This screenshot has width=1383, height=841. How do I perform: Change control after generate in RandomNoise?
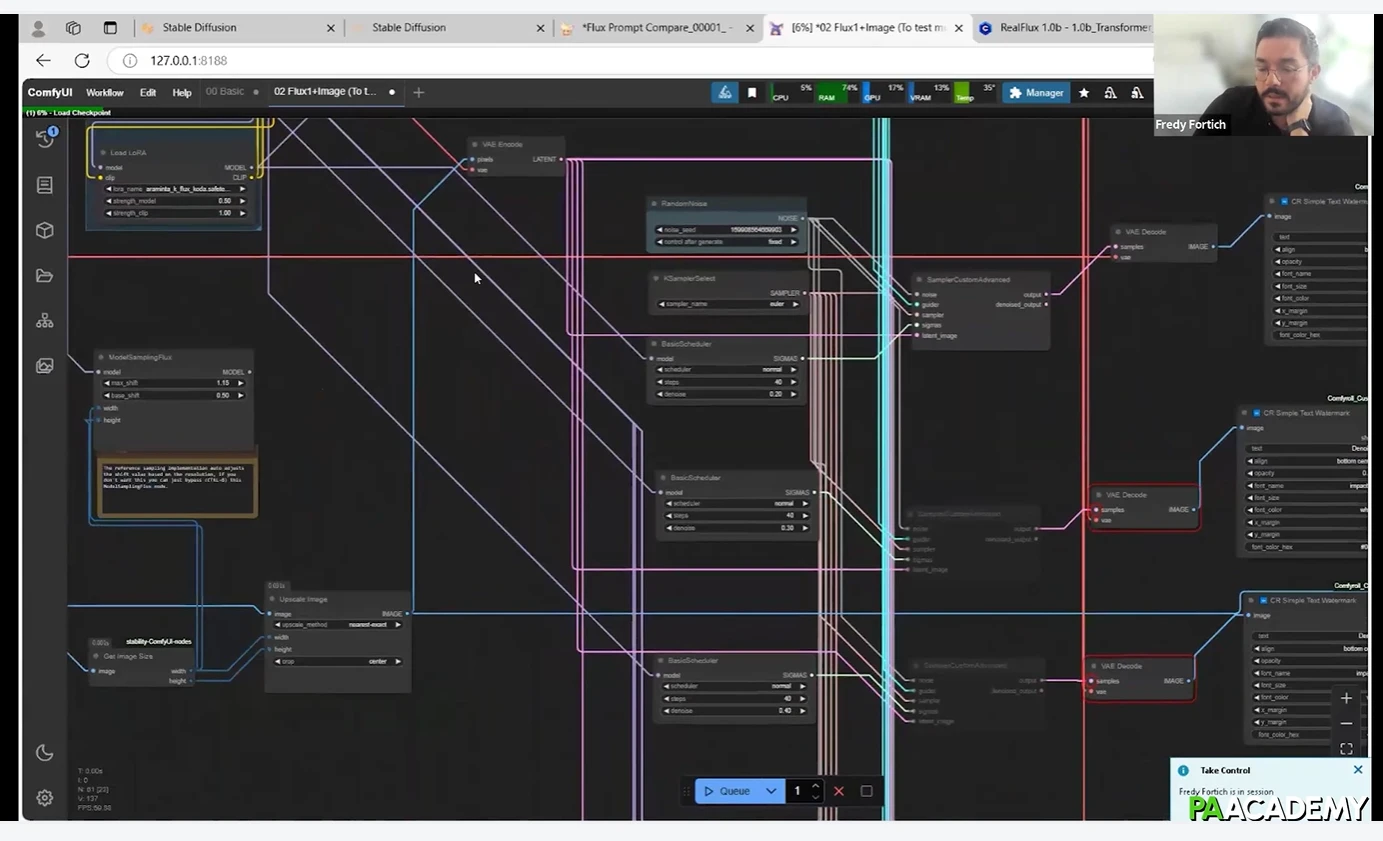point(727,242)
